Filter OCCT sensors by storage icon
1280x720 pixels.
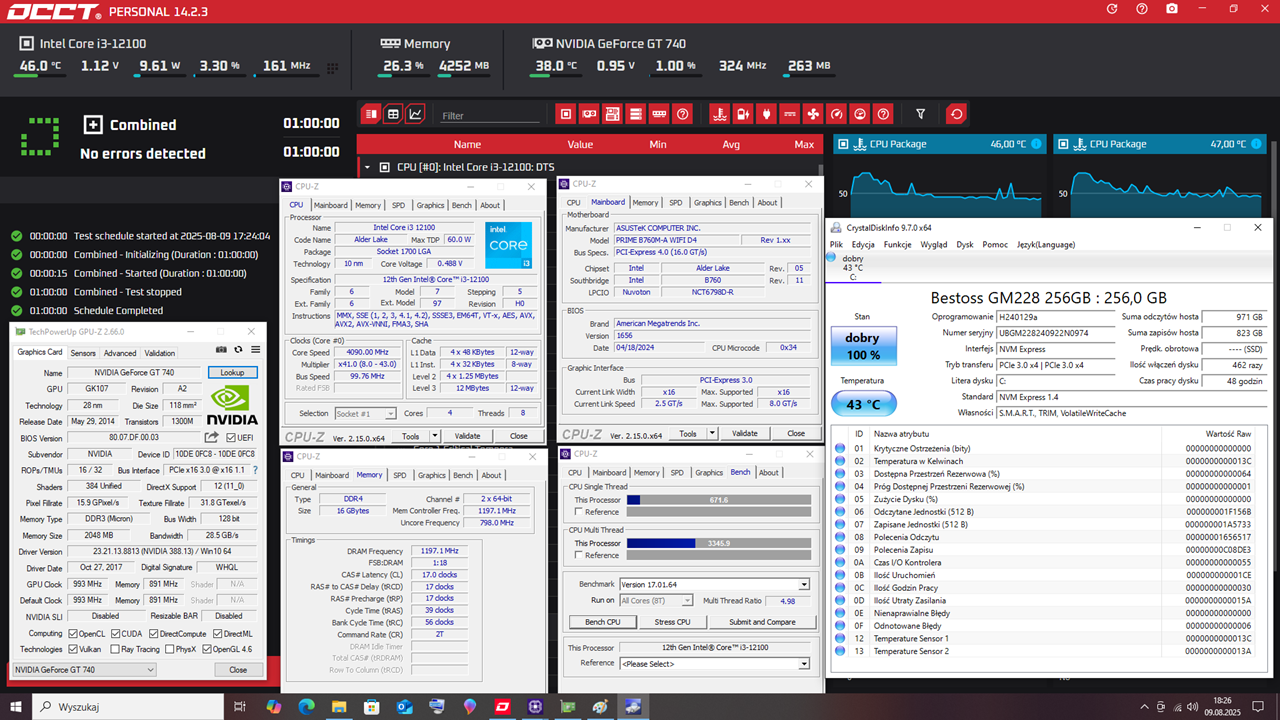(x=636, y=114)
